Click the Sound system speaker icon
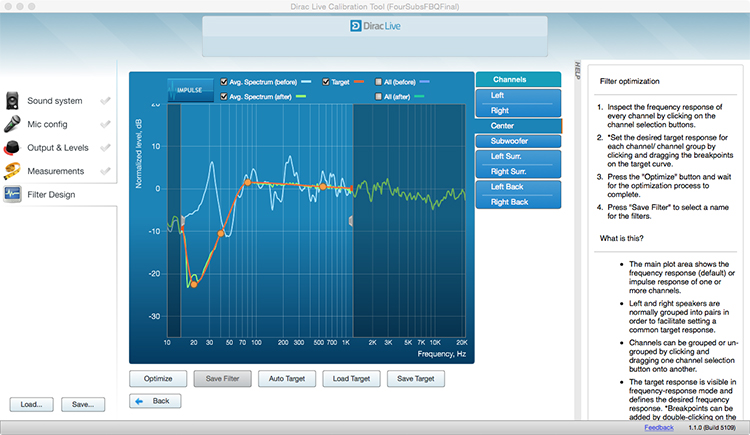750x435 pixels. (x=12, y=100)
